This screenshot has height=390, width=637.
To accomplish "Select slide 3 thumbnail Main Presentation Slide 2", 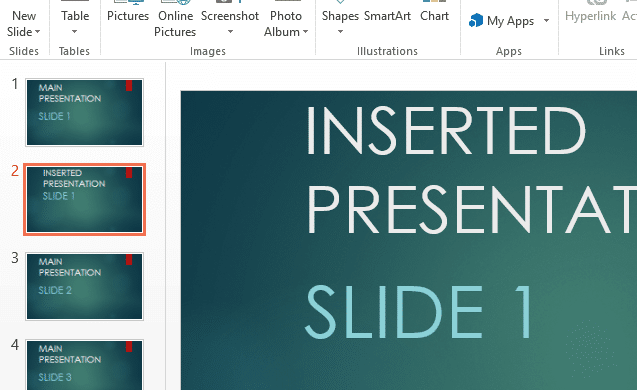I will coord(84,286).
